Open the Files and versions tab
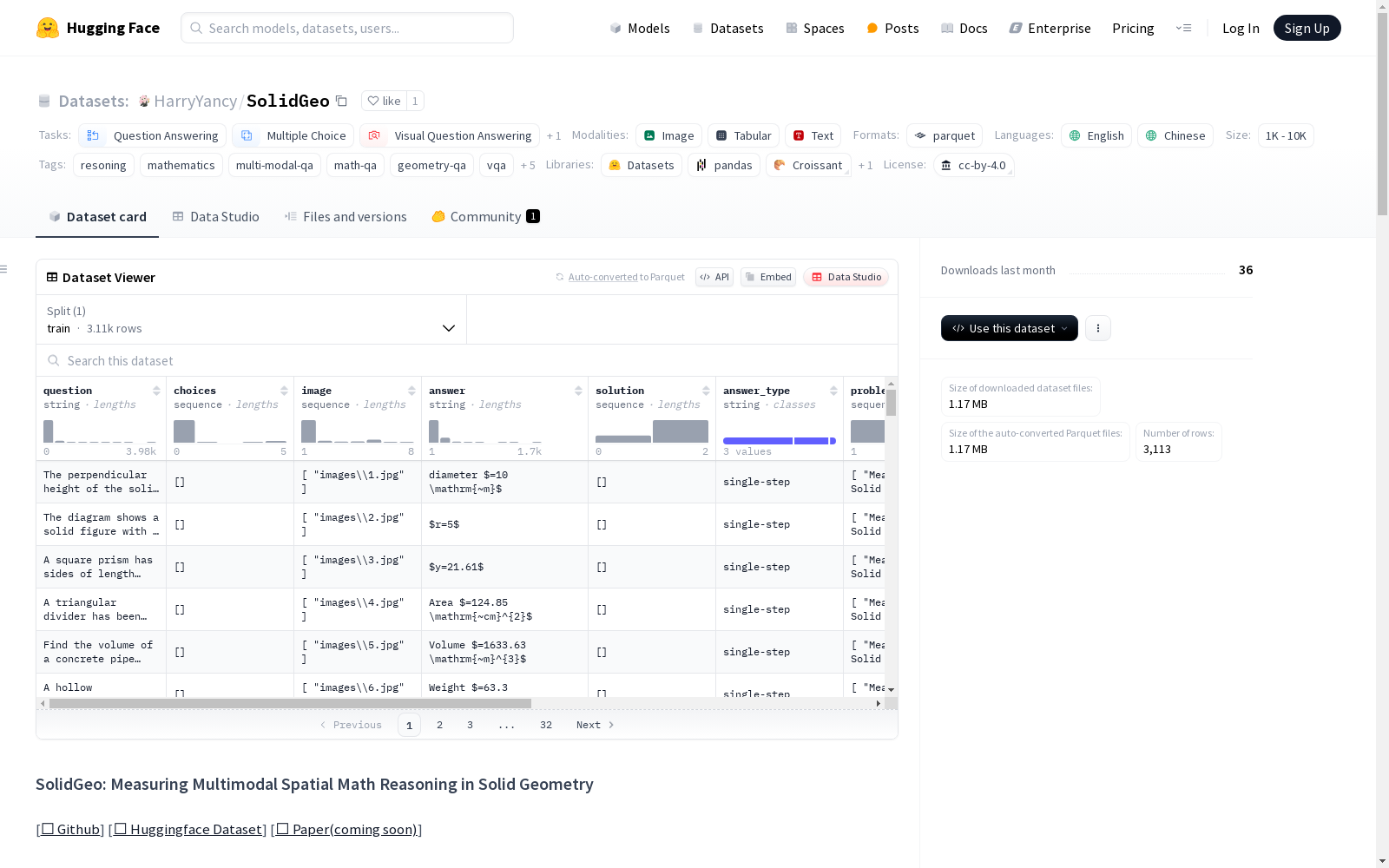Screen dimensions: 1389x868 pos(346,217)
